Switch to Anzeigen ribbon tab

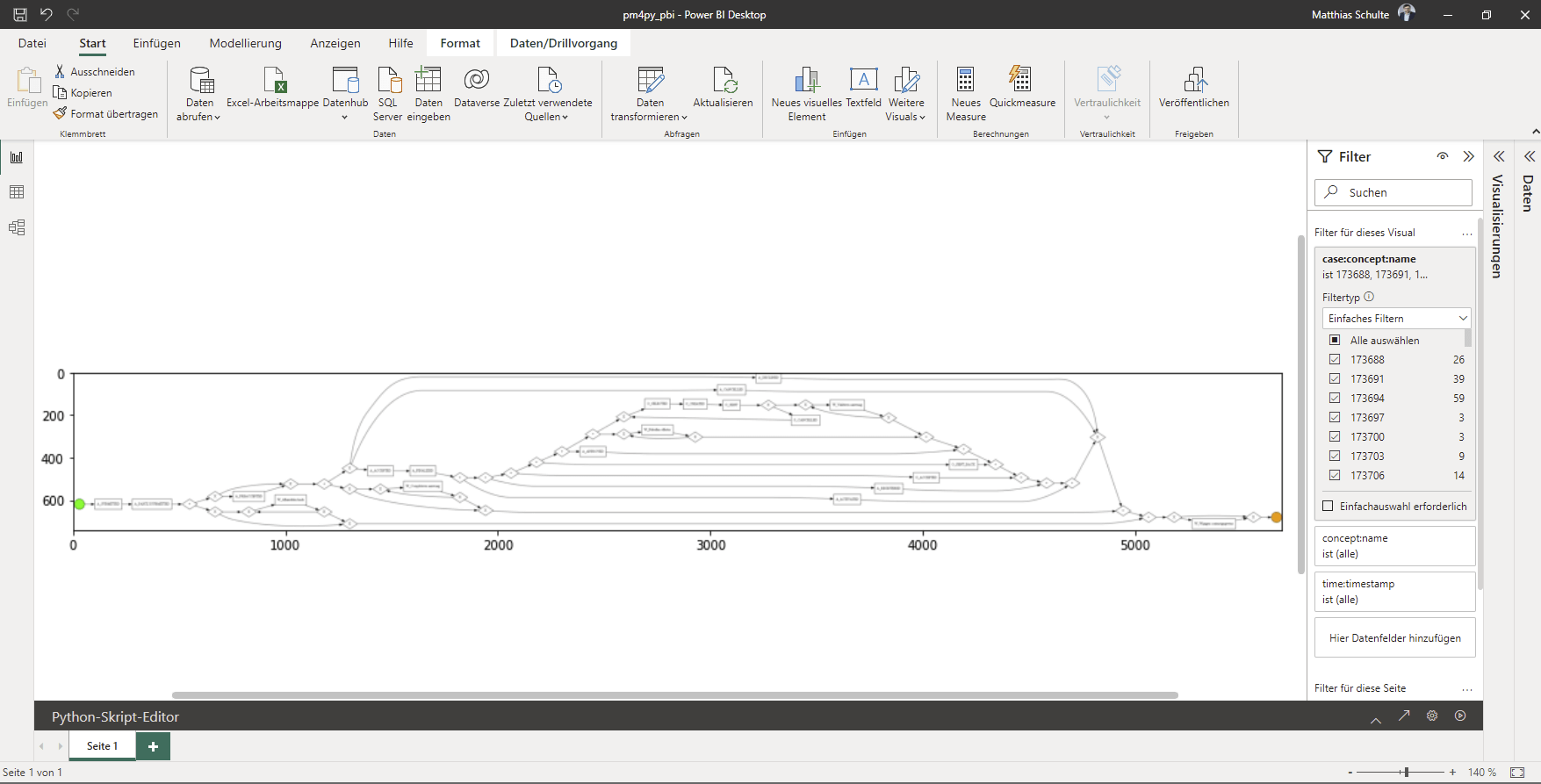[335, 43]
